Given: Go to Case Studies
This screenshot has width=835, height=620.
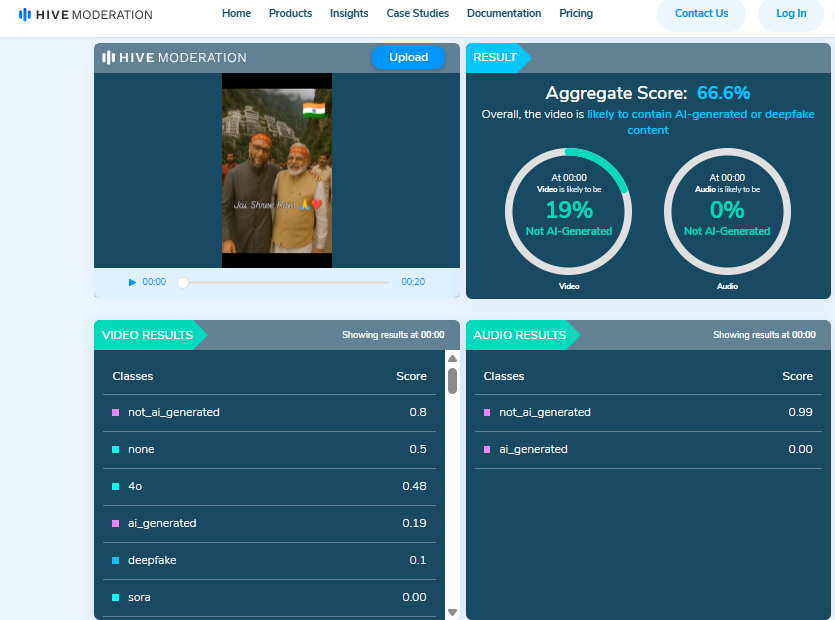Looking at the screenshot, I should click(417, 13).
